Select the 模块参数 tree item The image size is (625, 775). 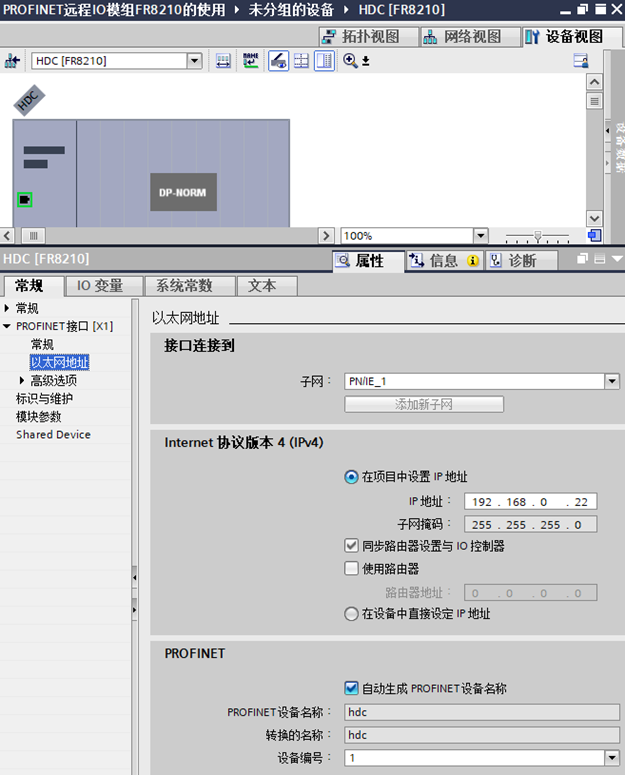click(39, 417)
